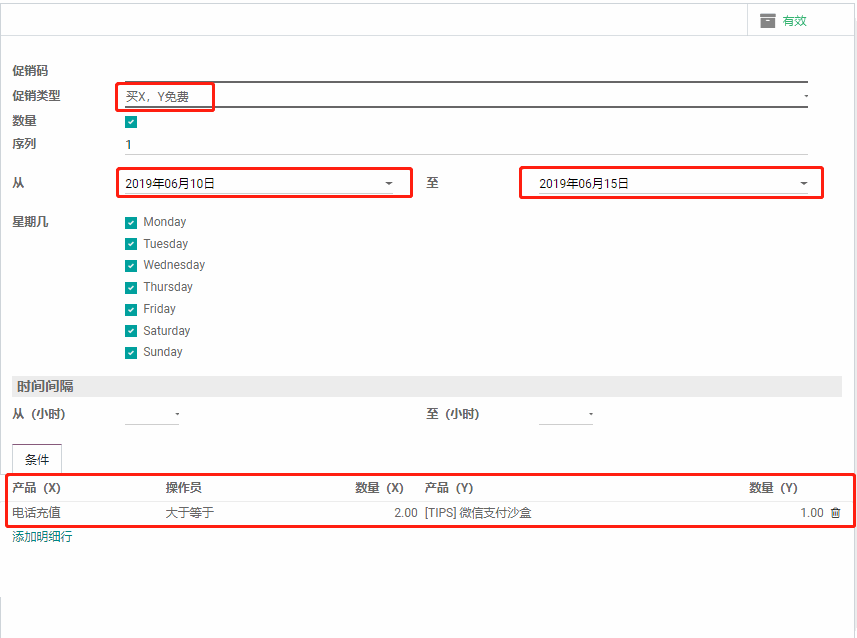Click the 微信支付沙盒 product Y cell
857x638 pixels.
478,513
